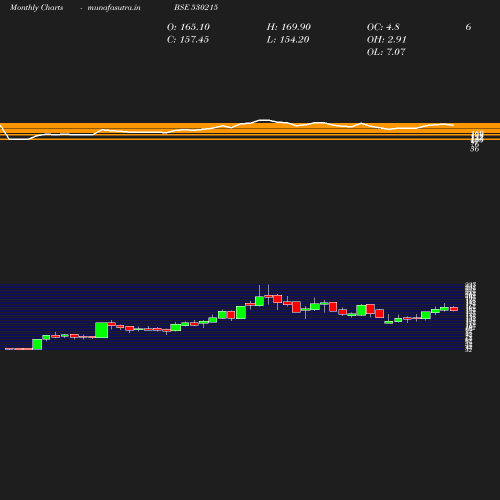Click the munafasutra.in label
The image size is (500, 500).
(114, 7)
